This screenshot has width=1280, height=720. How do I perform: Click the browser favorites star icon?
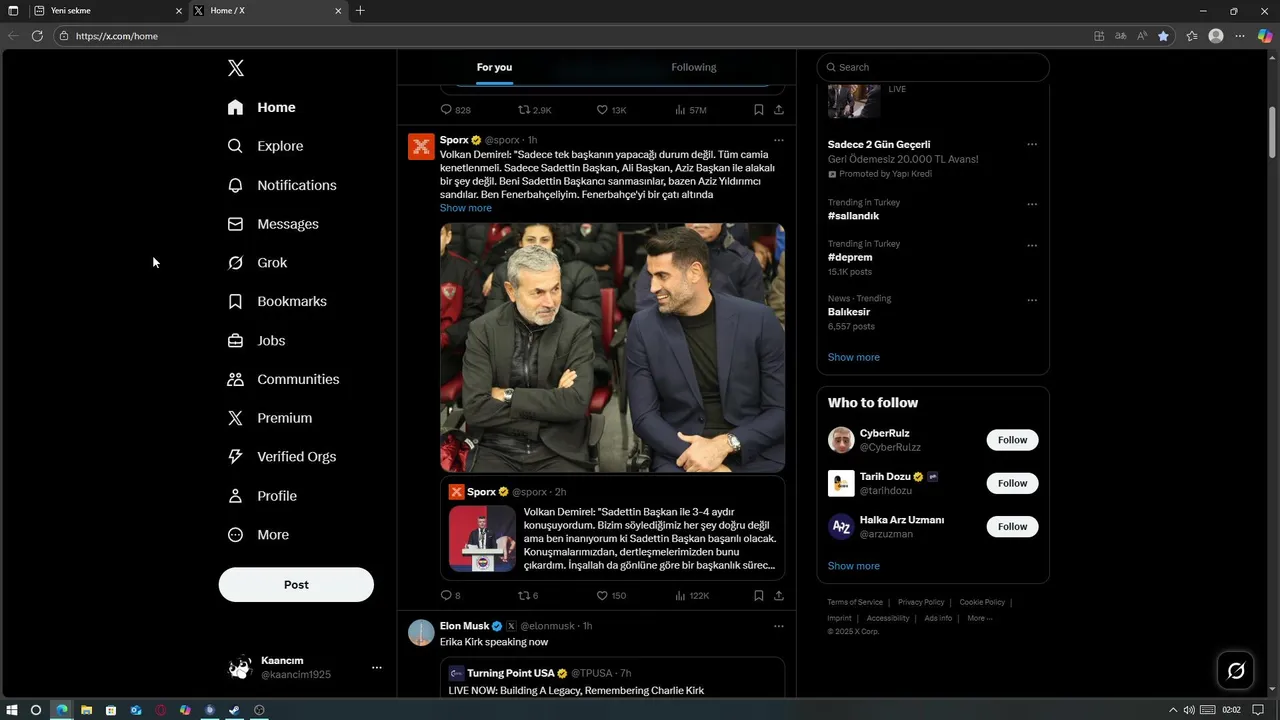pos(1163,36)
